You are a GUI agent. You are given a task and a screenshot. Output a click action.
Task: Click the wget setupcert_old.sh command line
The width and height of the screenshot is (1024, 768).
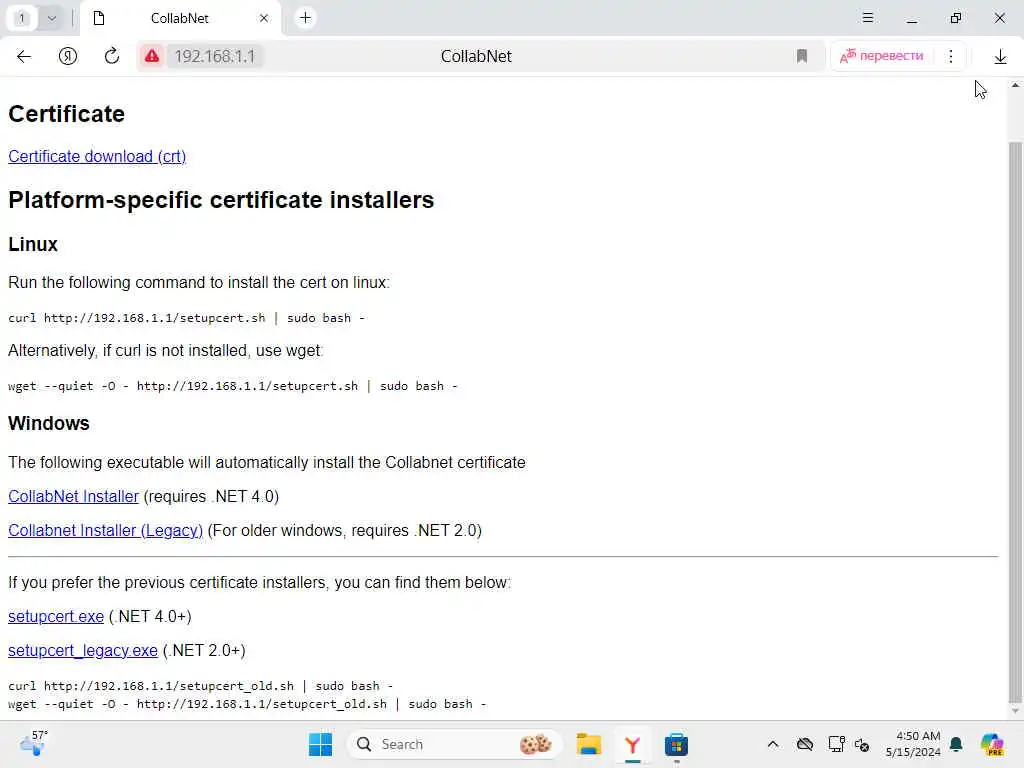click(247, 704)
